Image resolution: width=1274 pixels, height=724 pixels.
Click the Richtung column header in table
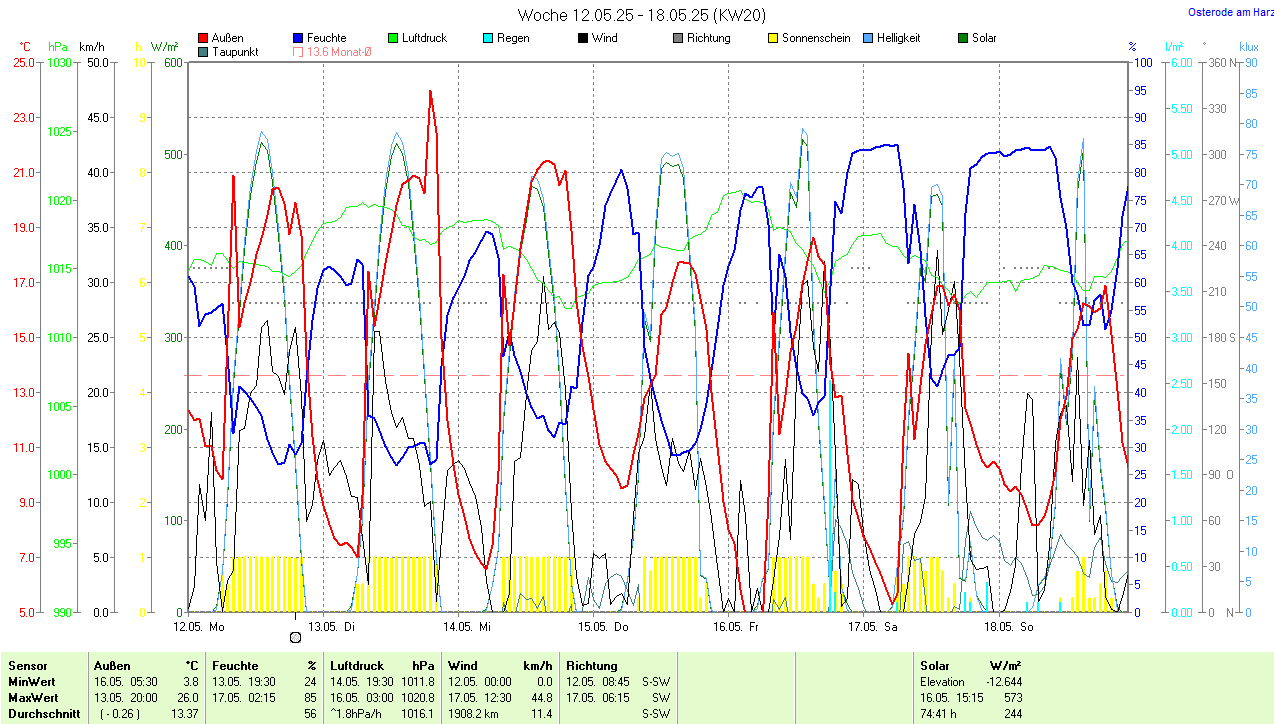592,666
